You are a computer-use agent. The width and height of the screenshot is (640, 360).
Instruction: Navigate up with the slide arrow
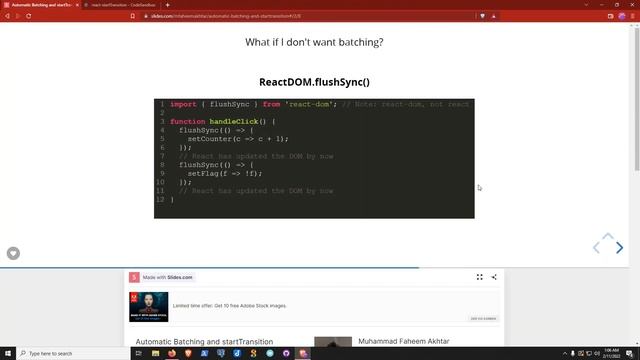[608, 236]
